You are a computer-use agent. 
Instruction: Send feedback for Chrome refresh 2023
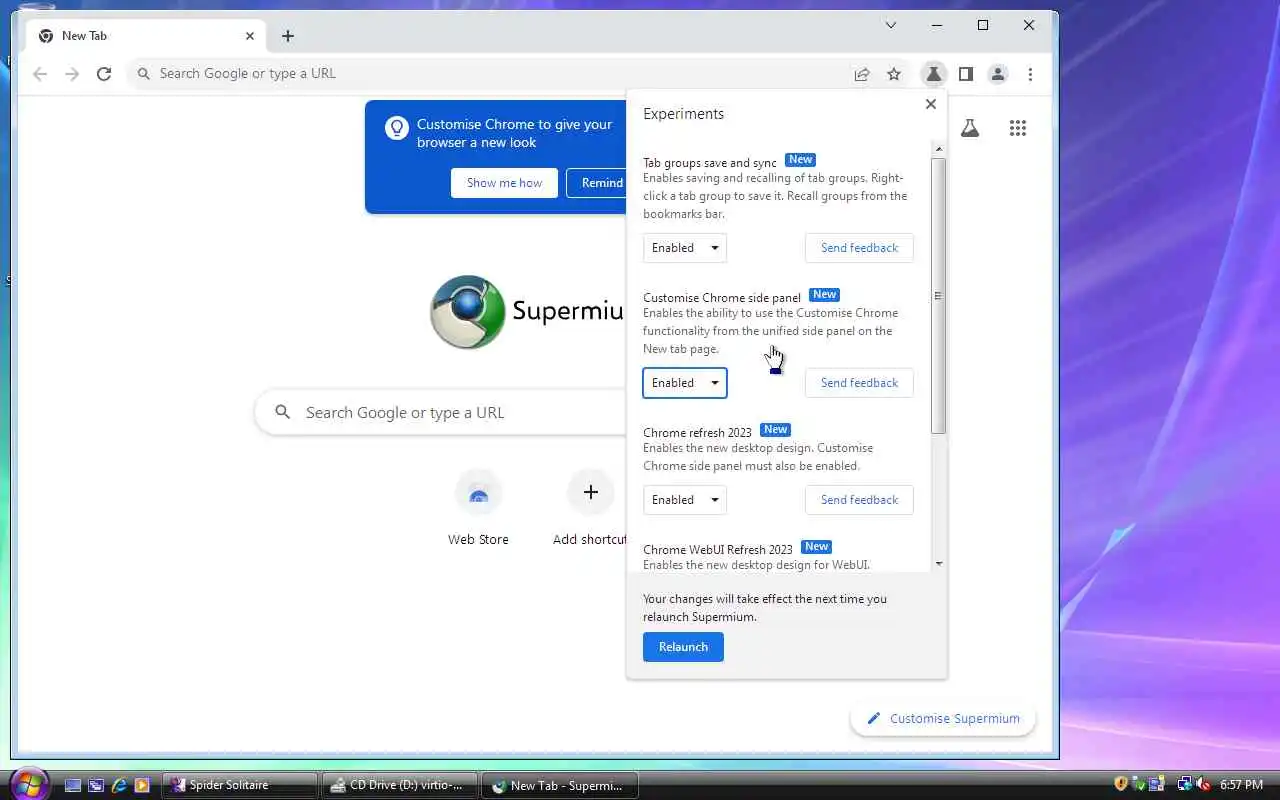tap(859, 500)
